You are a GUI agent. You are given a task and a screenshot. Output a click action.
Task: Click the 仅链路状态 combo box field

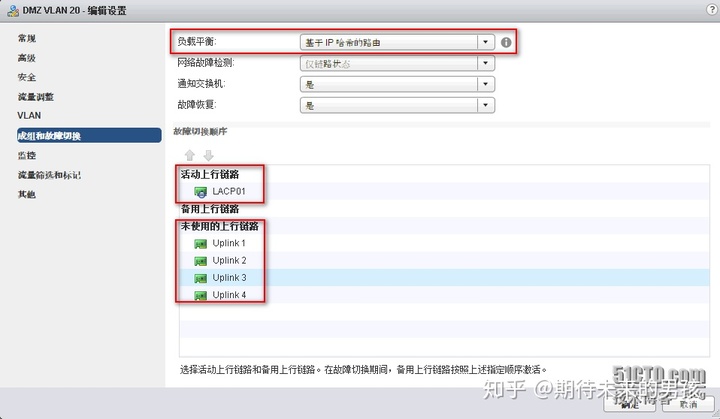pyautogui.click(x=397, y=63)
